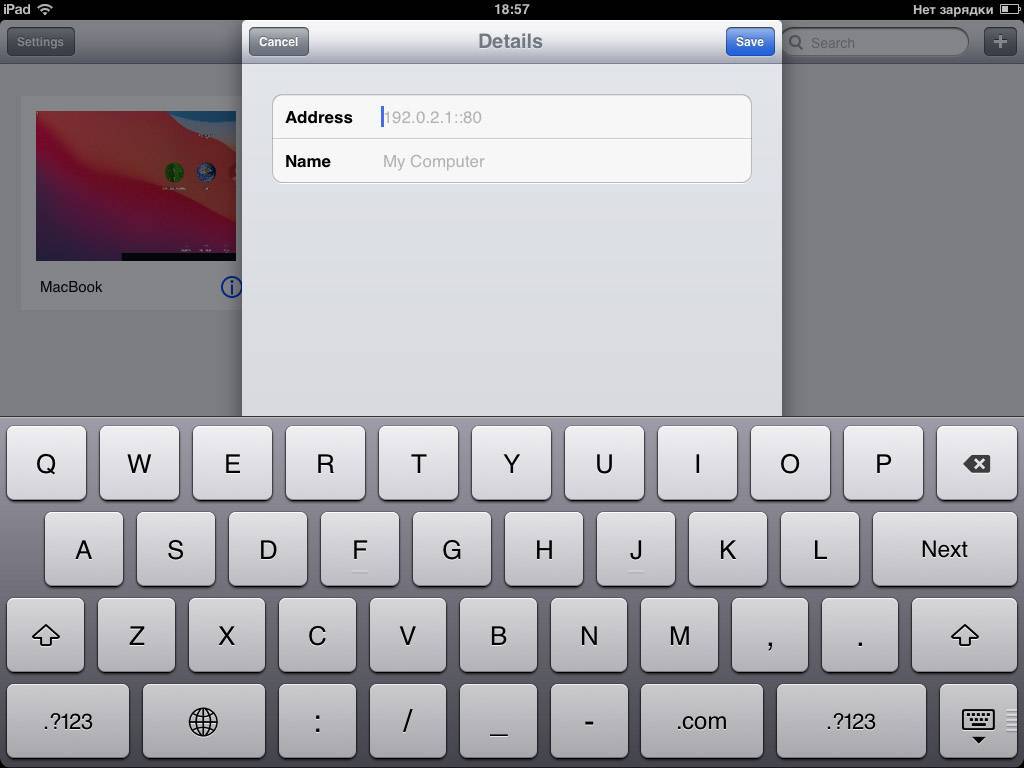1024x768 pixels.
Task: Tap the left .?123 symbols key
Action: click(68, 721)
